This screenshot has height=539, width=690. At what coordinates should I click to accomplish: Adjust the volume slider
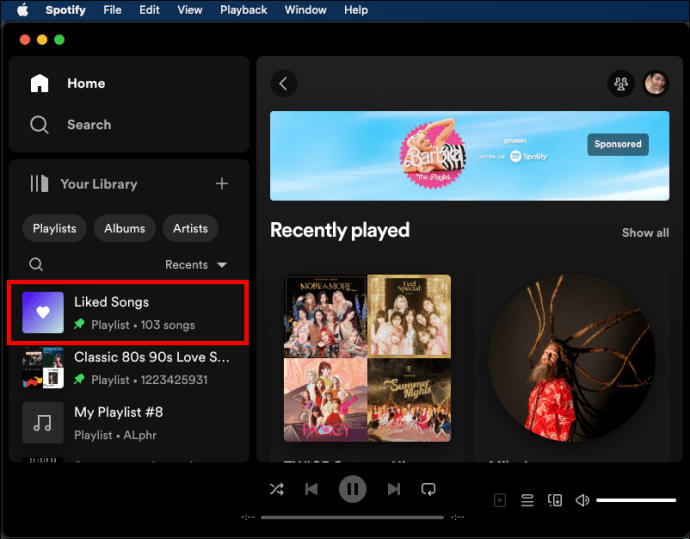pyautogui.click(x=636, y=500)
